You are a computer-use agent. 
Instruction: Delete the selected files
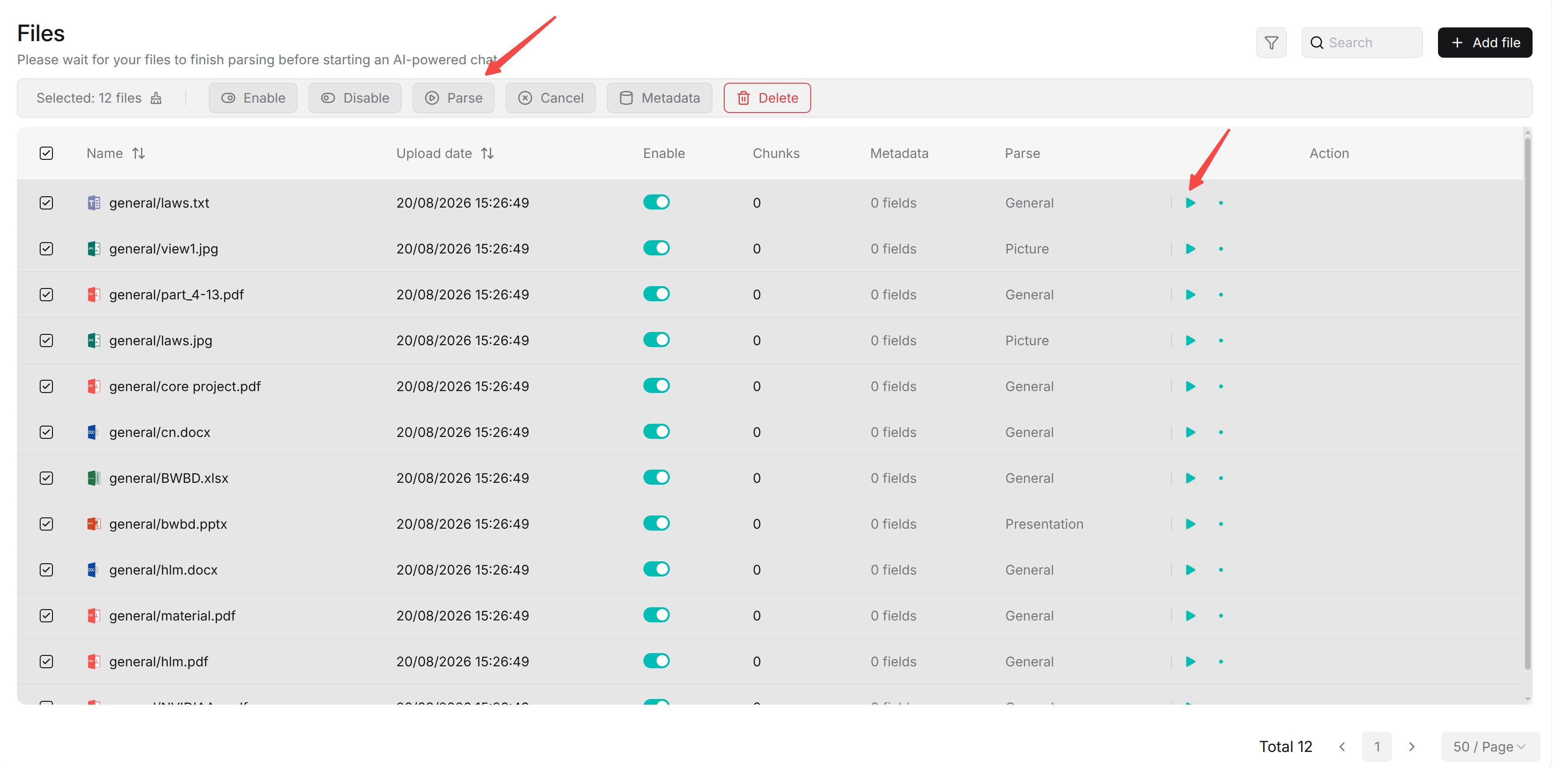tap(767, 98)
